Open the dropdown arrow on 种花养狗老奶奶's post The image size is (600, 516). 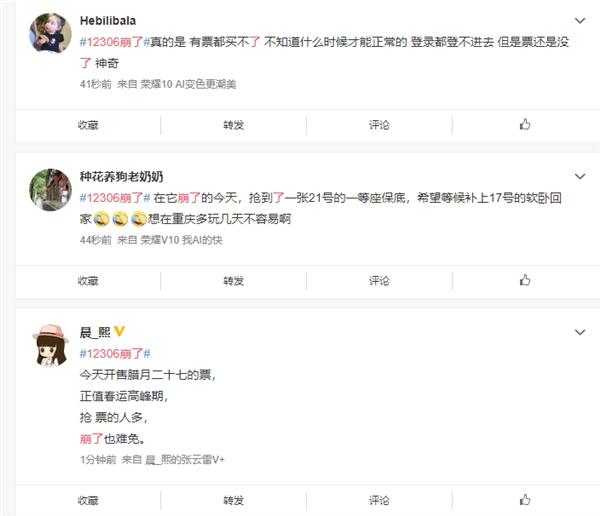581,175
